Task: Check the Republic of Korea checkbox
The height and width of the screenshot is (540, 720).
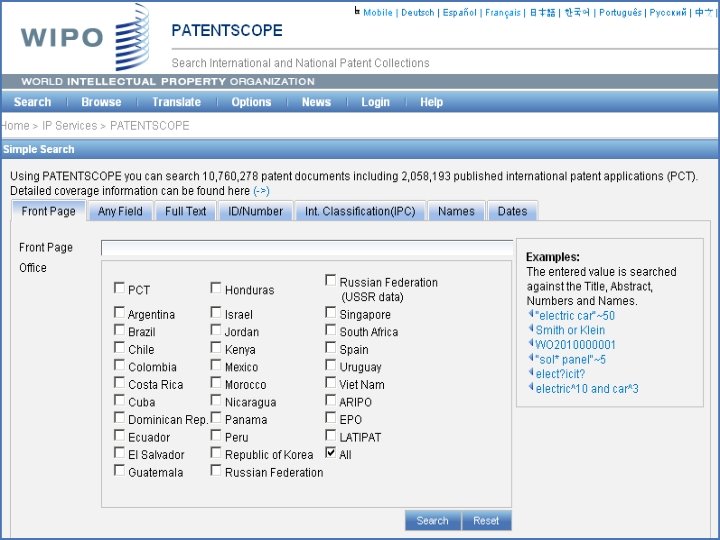Action: [216, 453]
